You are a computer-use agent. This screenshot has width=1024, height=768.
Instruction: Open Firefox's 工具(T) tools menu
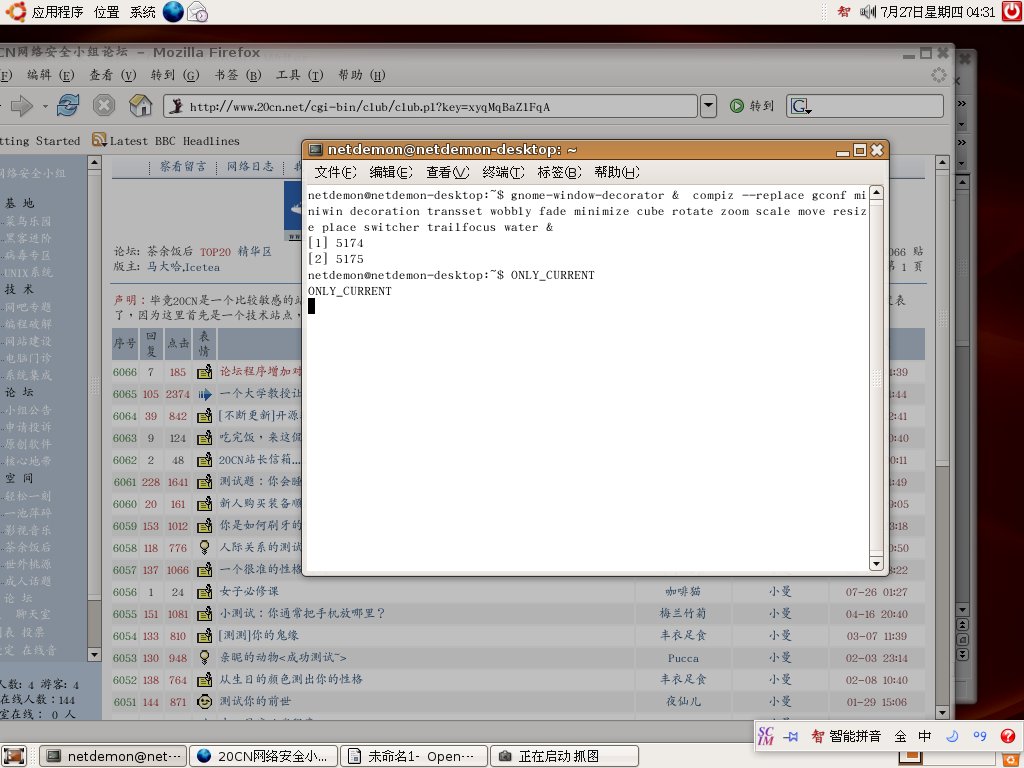[299, 75]
